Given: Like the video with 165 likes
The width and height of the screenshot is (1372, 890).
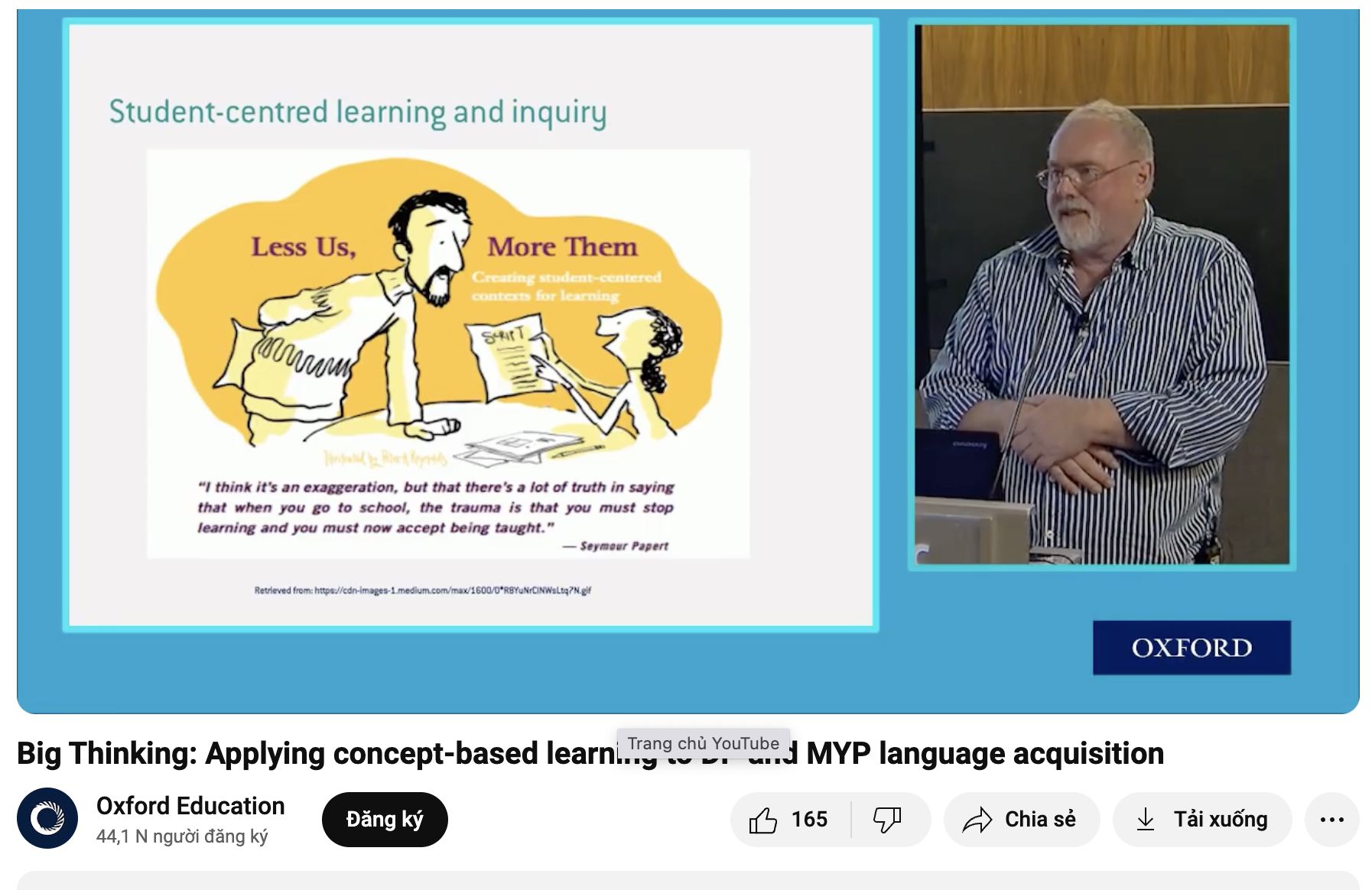Looking at the screenshot, I should (790, 820).
